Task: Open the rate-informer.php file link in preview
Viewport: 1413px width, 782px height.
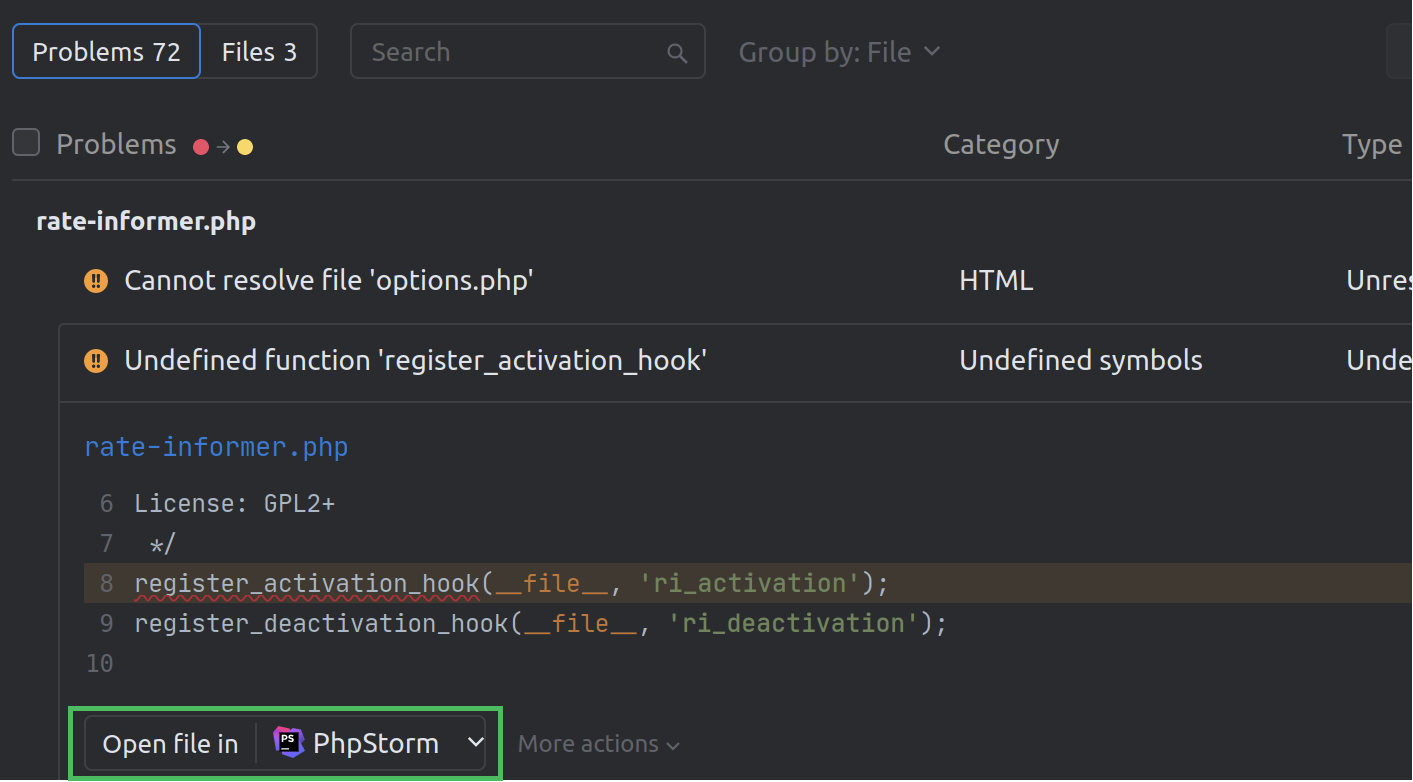Action: point(216,447)
